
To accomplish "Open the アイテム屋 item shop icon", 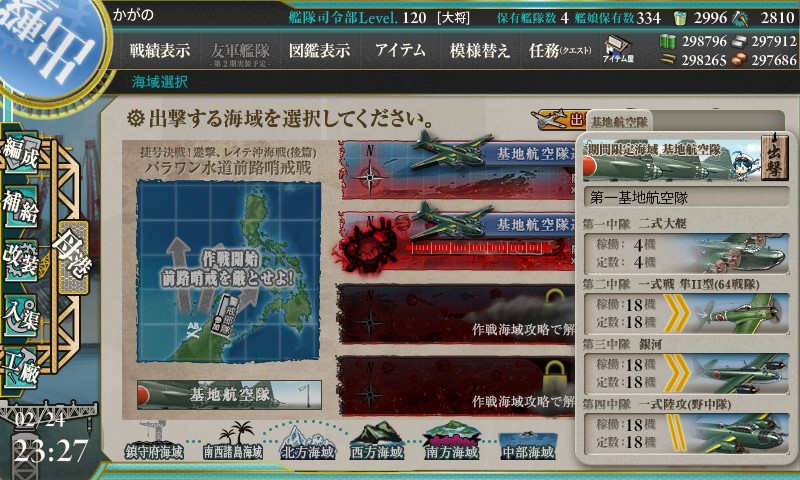I will coord(618,50).
